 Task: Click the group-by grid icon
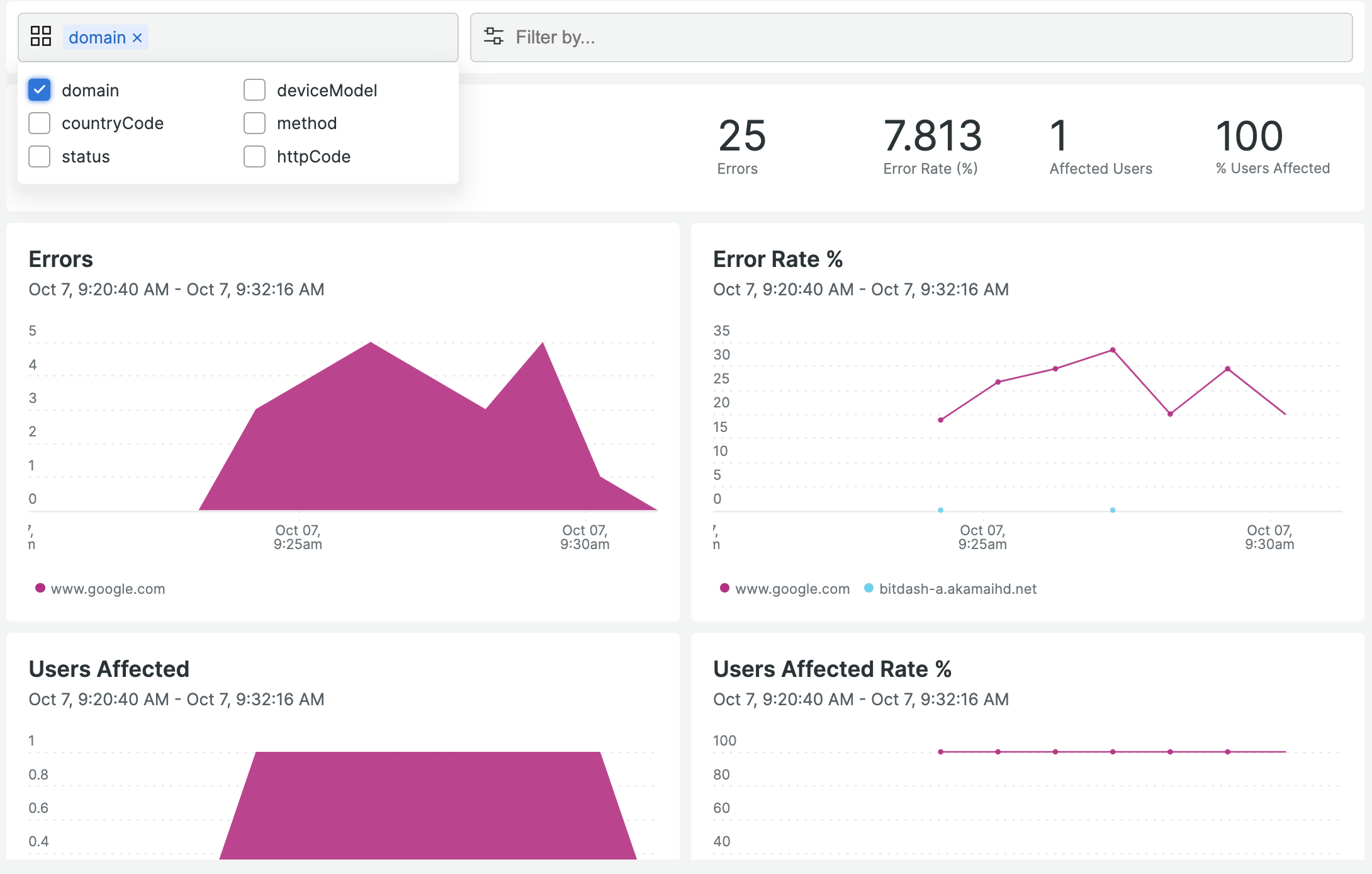[x=41, y=37]
